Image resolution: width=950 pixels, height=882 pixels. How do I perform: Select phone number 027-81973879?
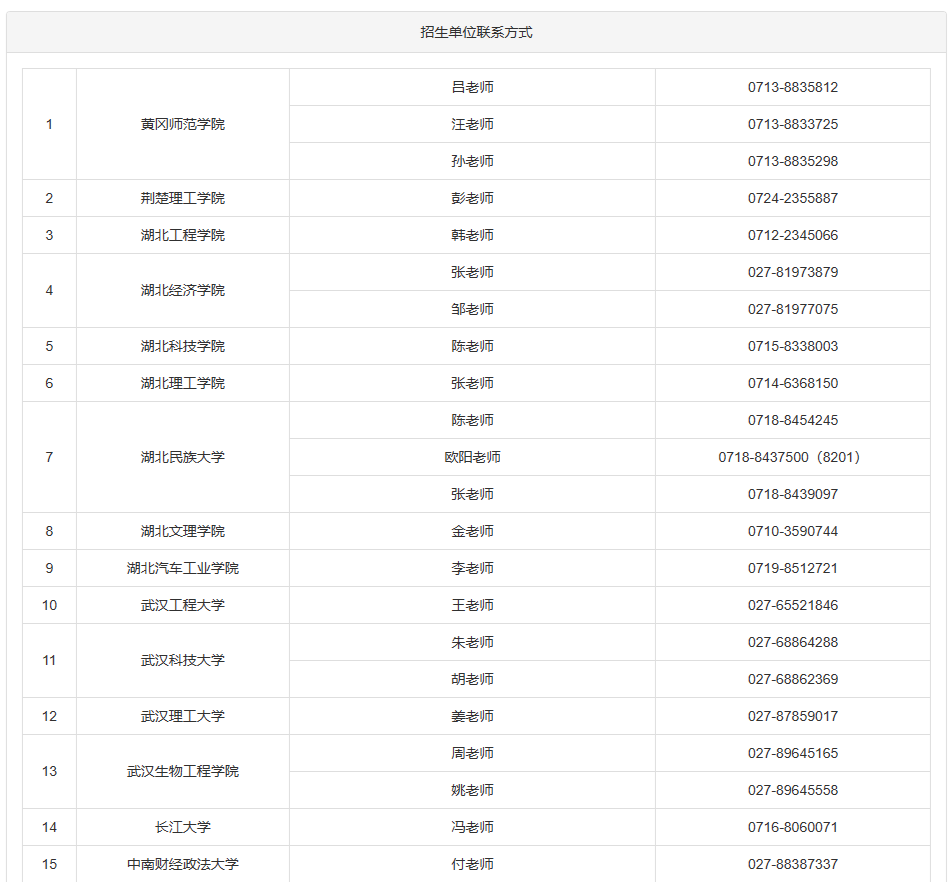coord(792,272)
